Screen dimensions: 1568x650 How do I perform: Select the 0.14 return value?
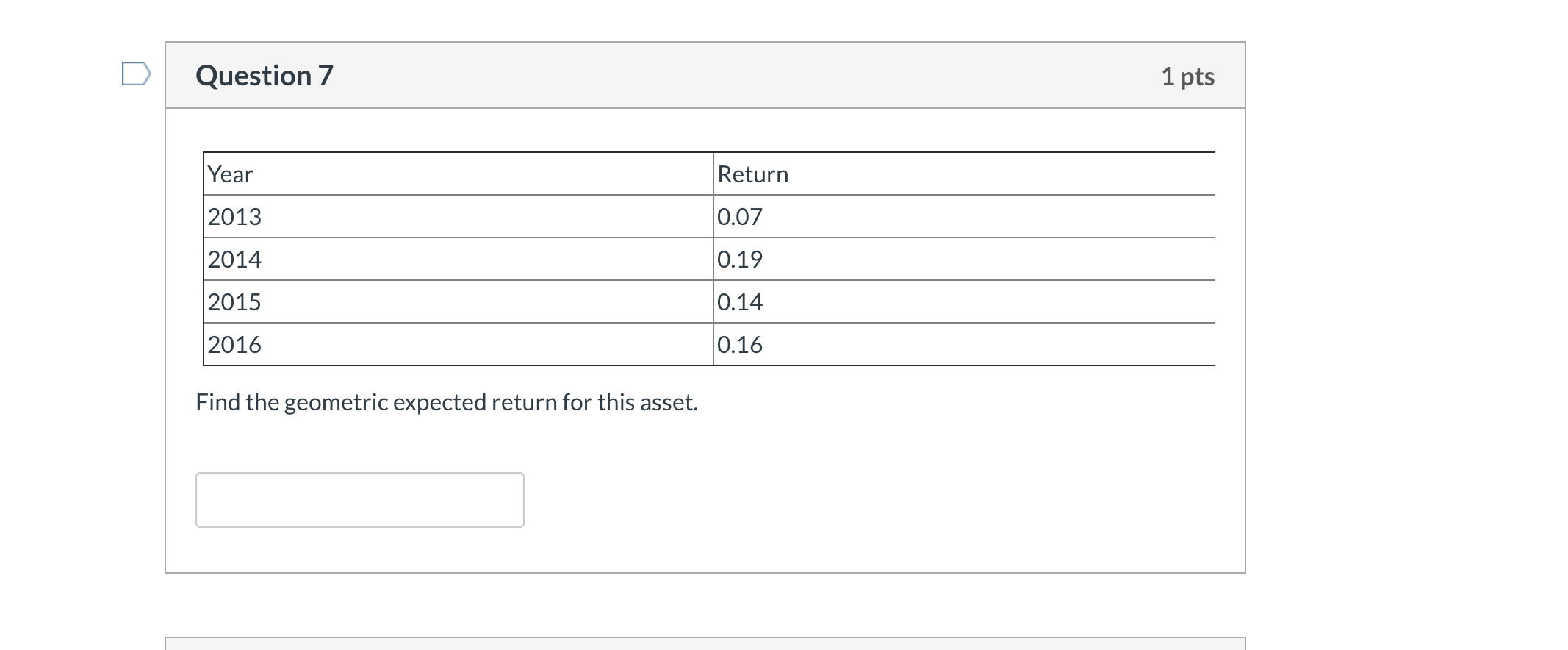740,301
